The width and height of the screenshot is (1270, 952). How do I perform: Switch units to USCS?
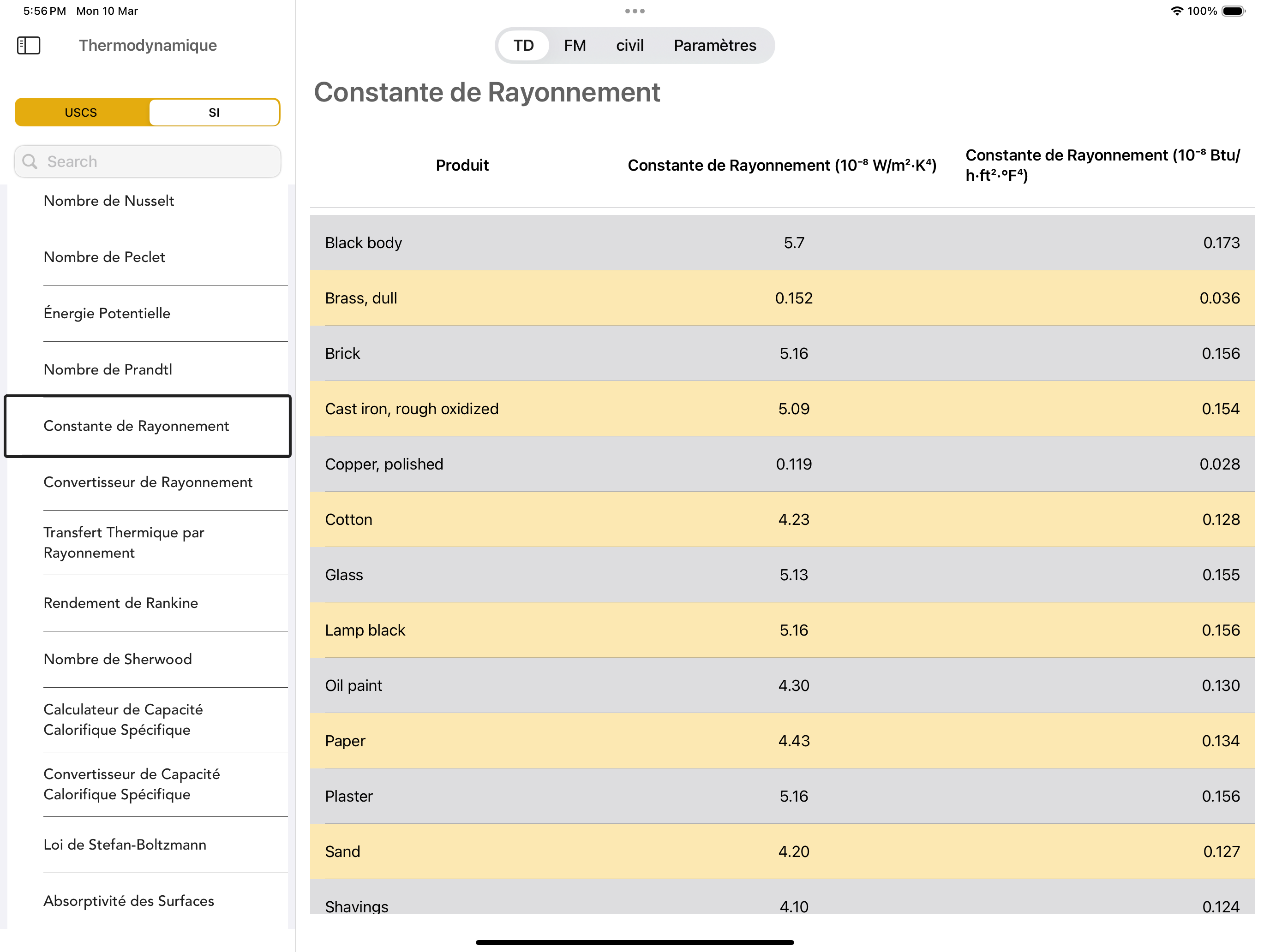coord(82,113)
